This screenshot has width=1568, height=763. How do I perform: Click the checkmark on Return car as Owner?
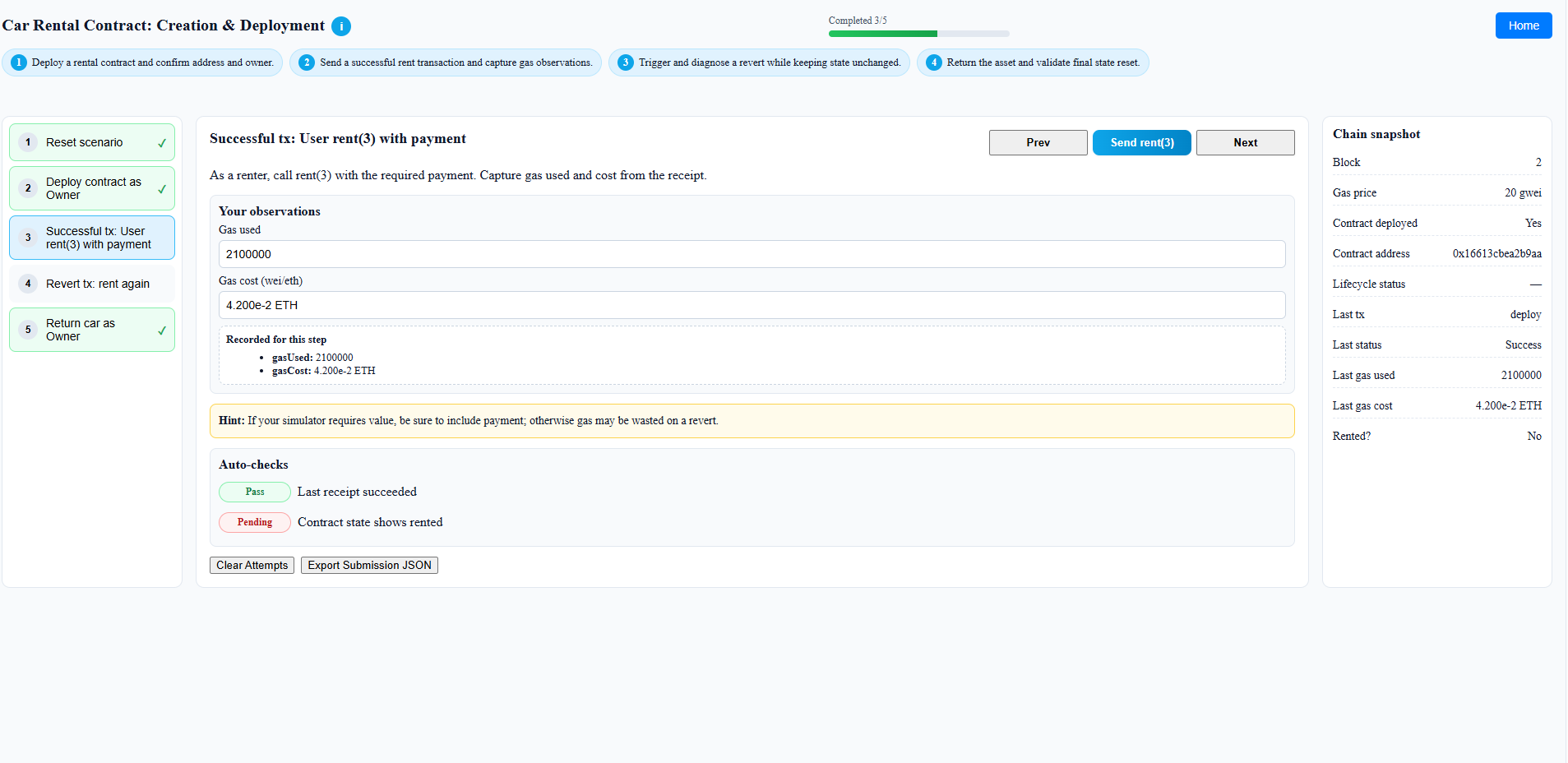tap(162, 331)
